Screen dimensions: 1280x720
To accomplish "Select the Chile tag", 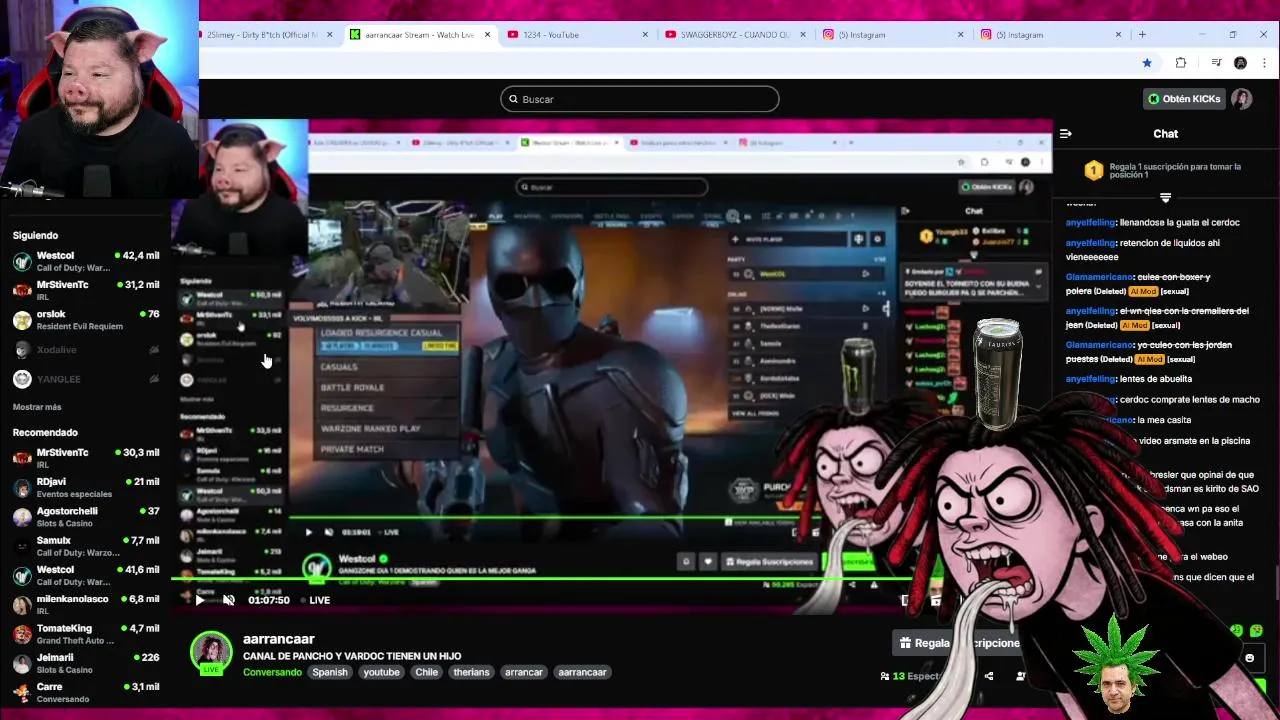I will (427, 672).
